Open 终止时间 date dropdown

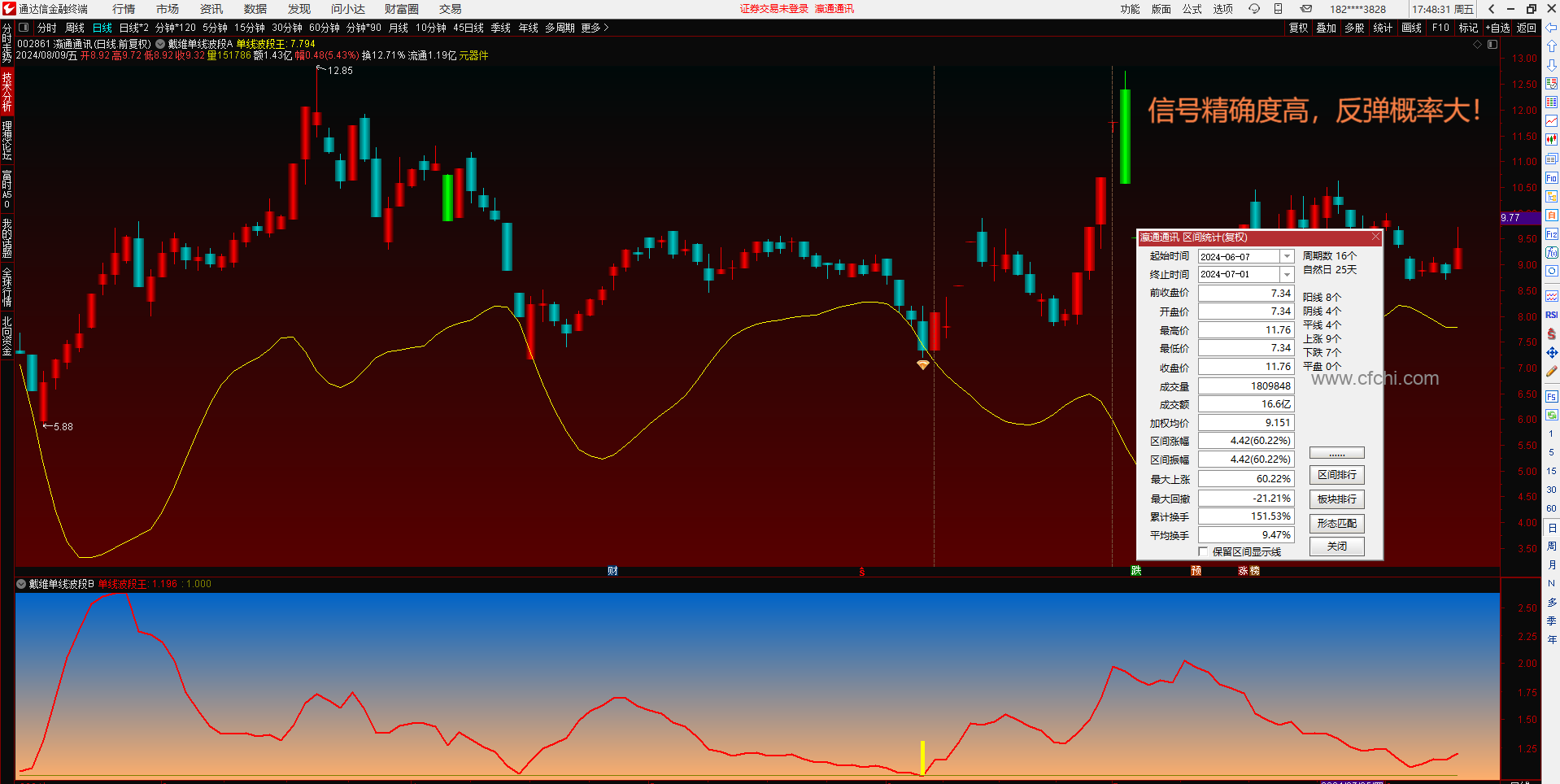(x=1287, y=275)
